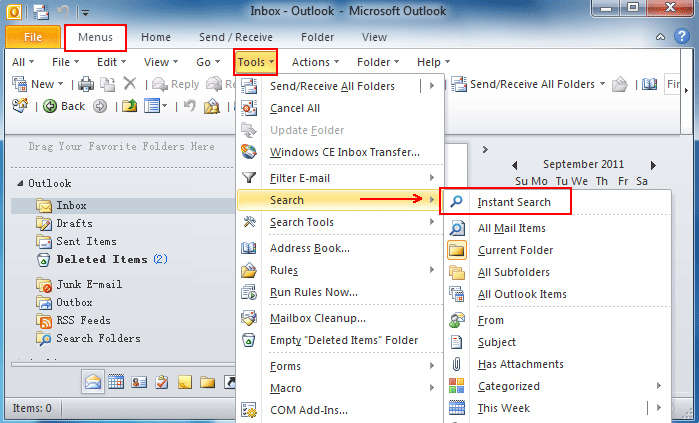Switch to the Send / Receive tab
This screenshot has width=699, height=423.
coord(236,37)
